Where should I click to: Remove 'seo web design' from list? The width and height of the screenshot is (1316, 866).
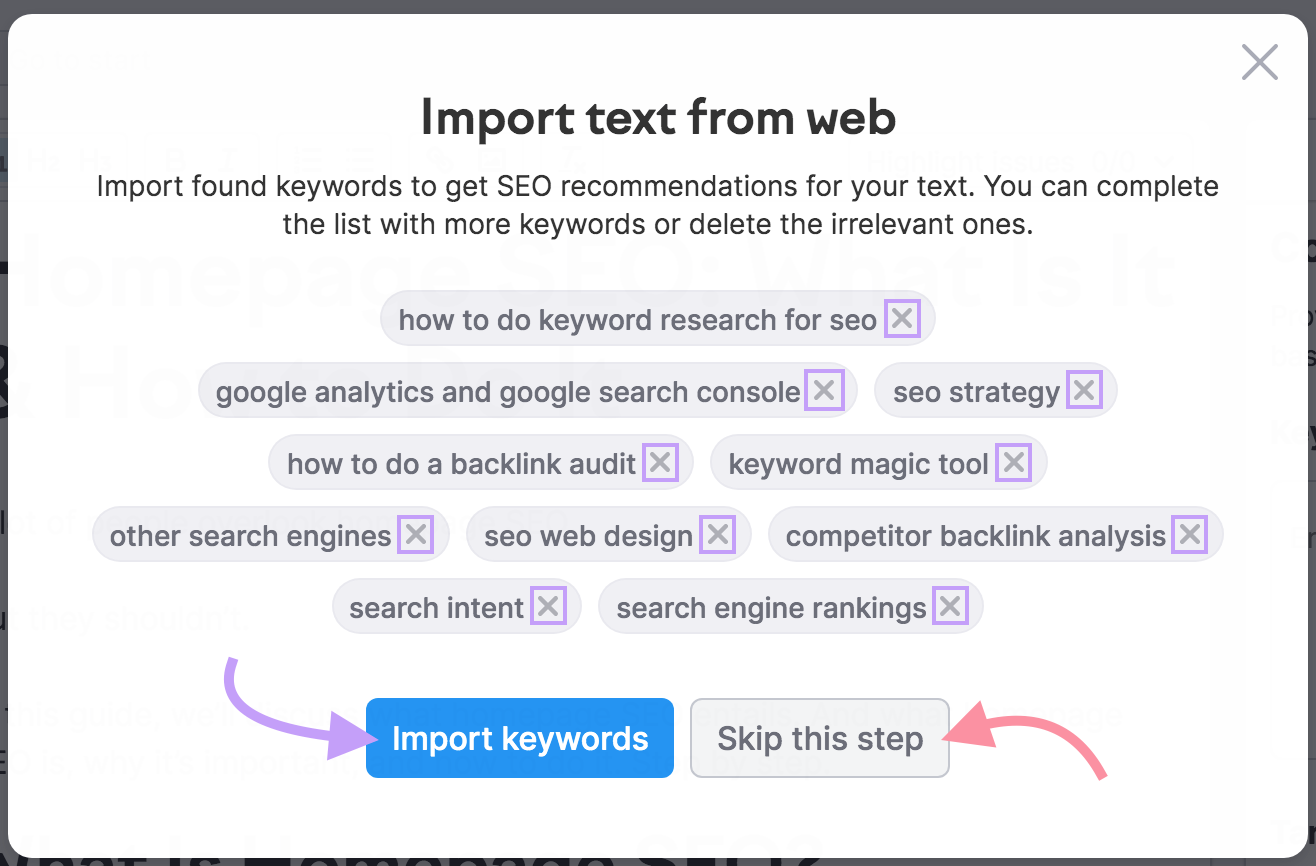[x=718, y=536]
